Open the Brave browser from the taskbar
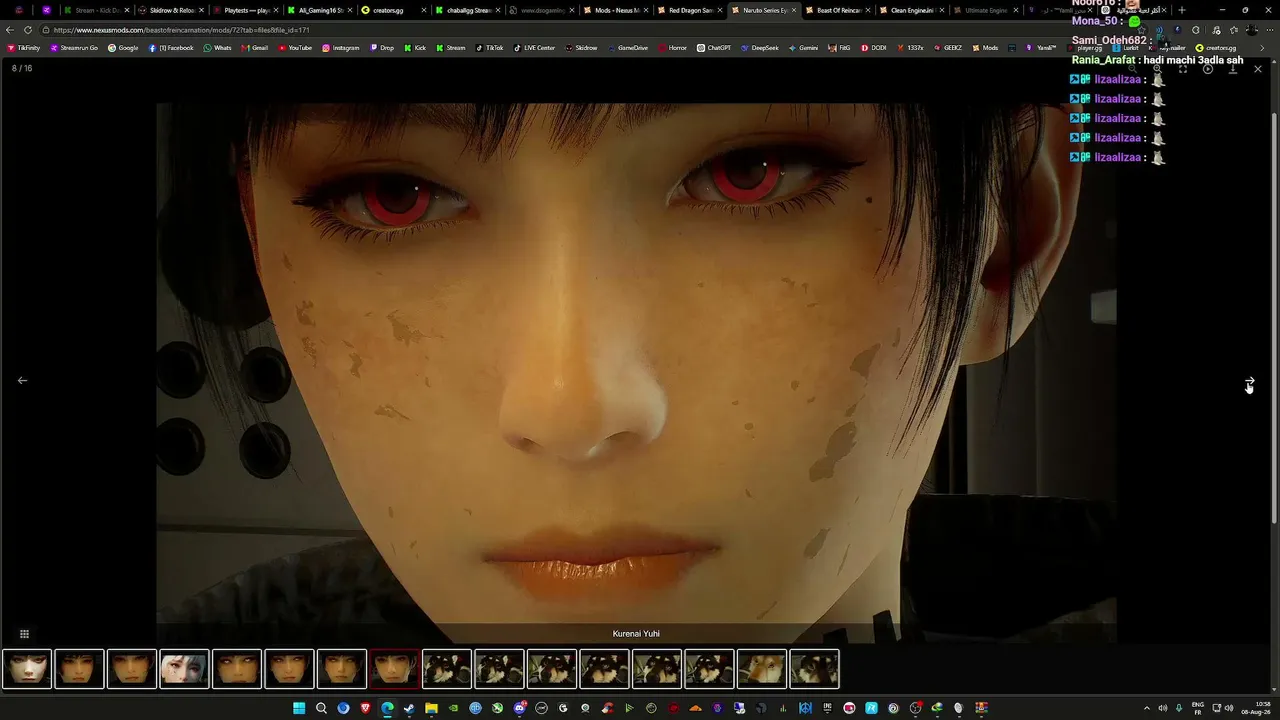The width and height of the screenshot is (1280, 720). 365,708
